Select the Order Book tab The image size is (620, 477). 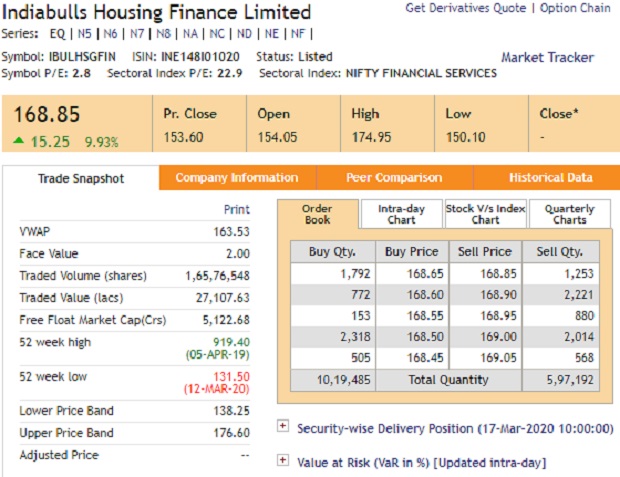click(317, 214)
